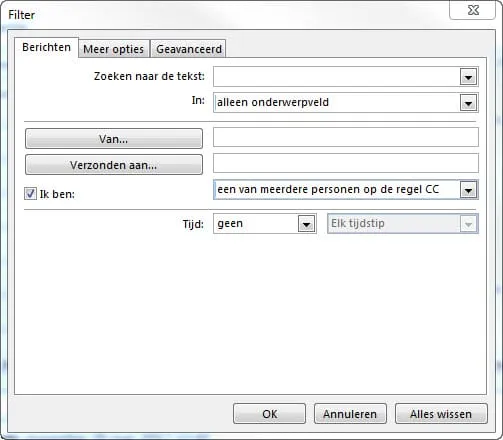The image size is (503, 440).
Task: Click the Annuleren button
Action: pyautogui.click(x=350, y=414)
